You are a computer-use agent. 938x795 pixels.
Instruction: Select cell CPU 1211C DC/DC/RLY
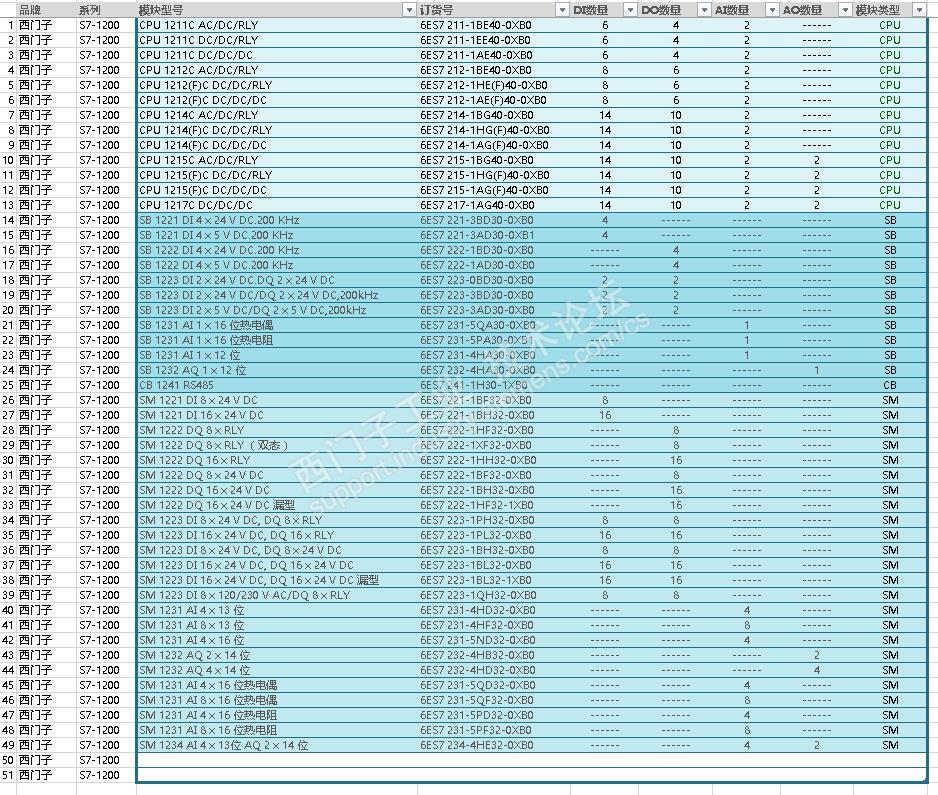(x=277, y=40)
